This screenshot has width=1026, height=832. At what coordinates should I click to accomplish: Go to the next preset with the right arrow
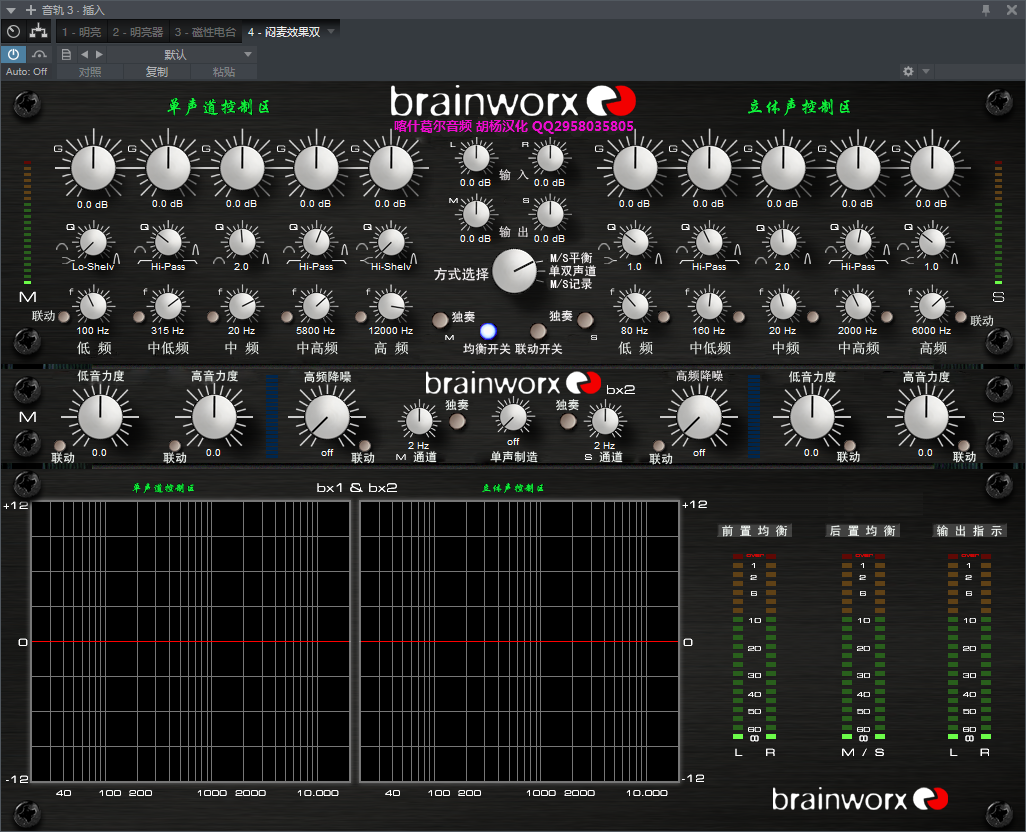point(99,54)
